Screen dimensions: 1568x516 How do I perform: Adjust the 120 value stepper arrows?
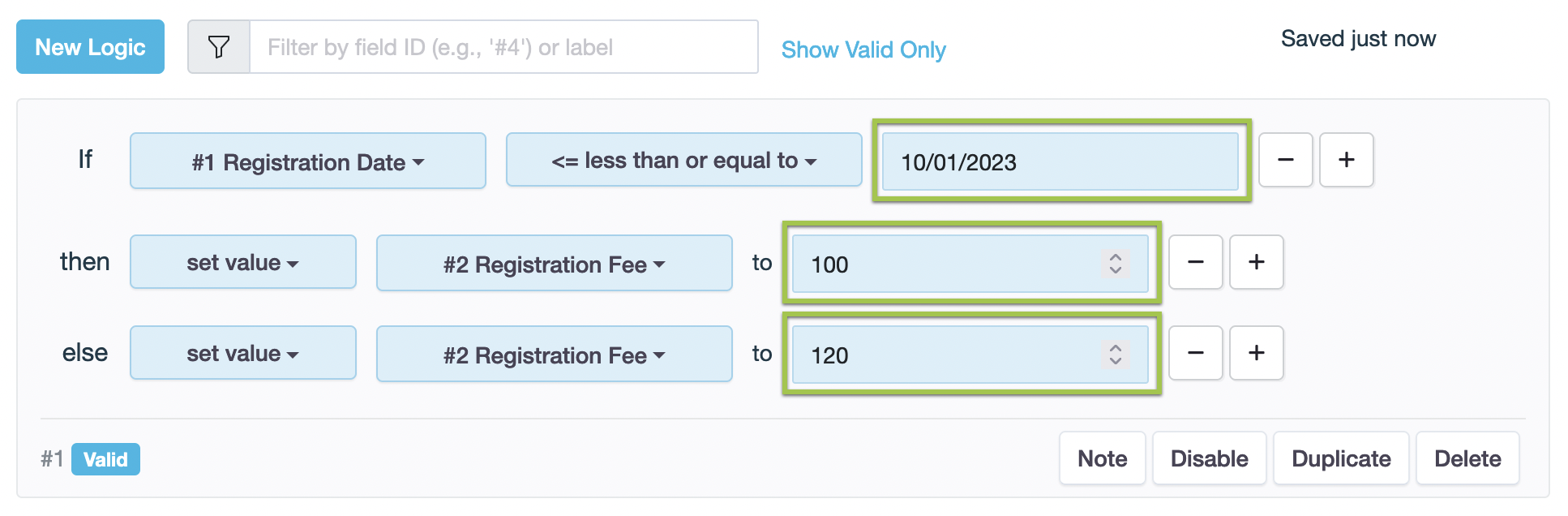pyautogui.click(x=1116, y=355)
